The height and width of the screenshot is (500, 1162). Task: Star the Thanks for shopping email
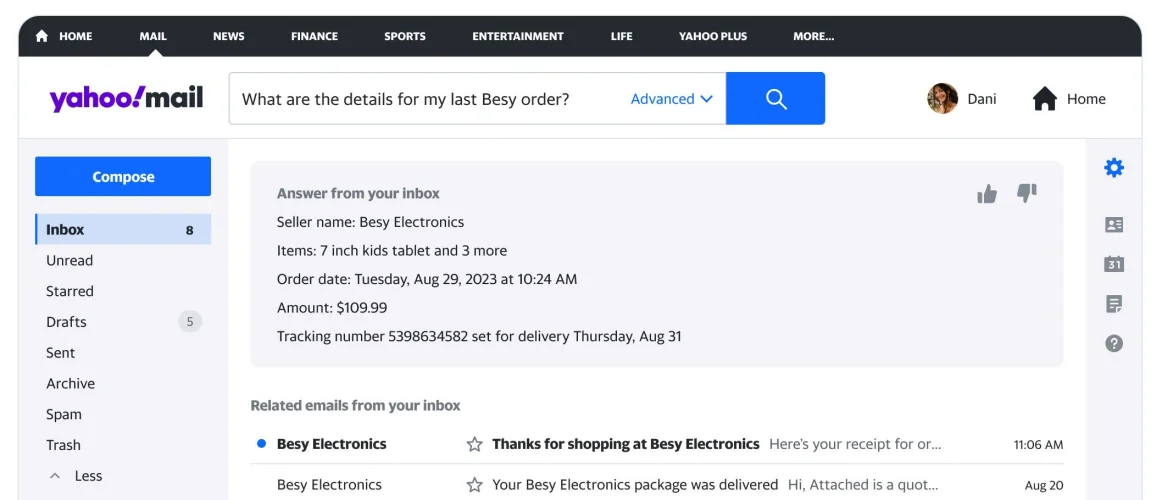474,444
